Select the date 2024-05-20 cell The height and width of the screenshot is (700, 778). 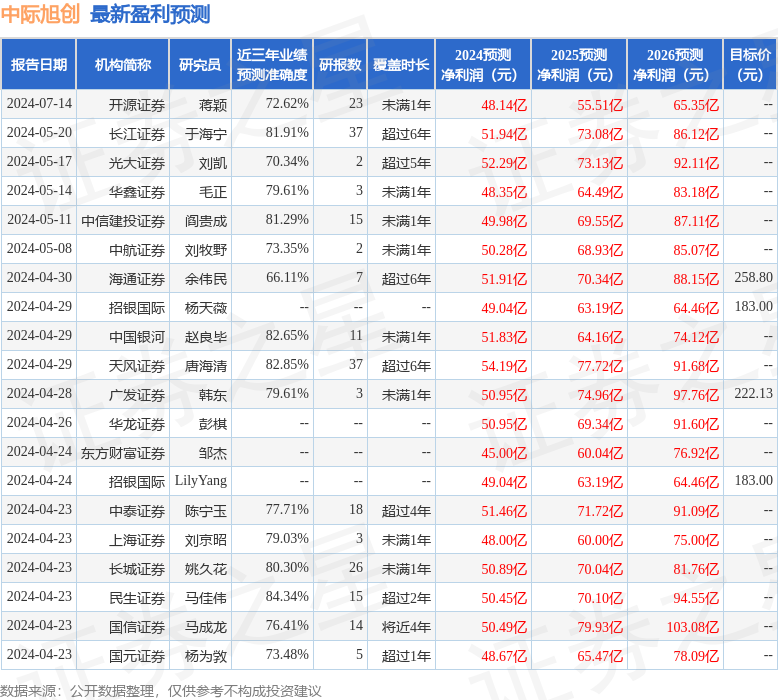coord(39,133)
